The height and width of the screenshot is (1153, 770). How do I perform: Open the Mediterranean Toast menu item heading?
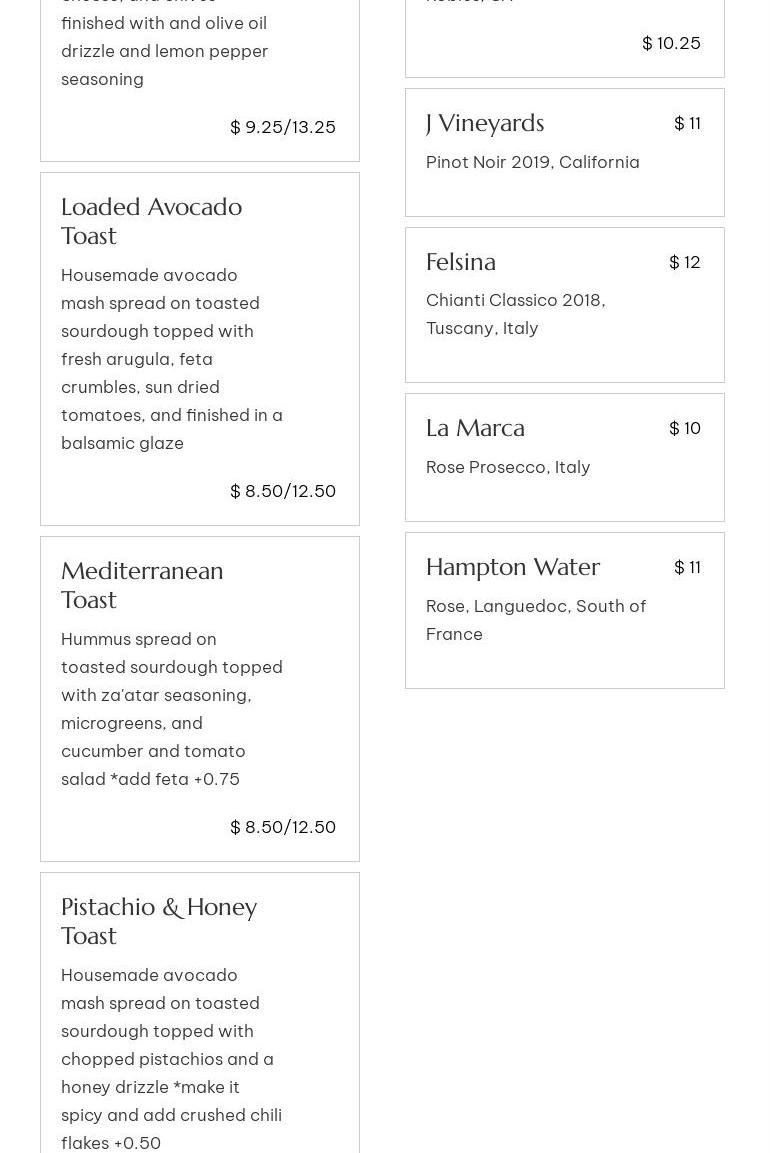tap(142, 585)
